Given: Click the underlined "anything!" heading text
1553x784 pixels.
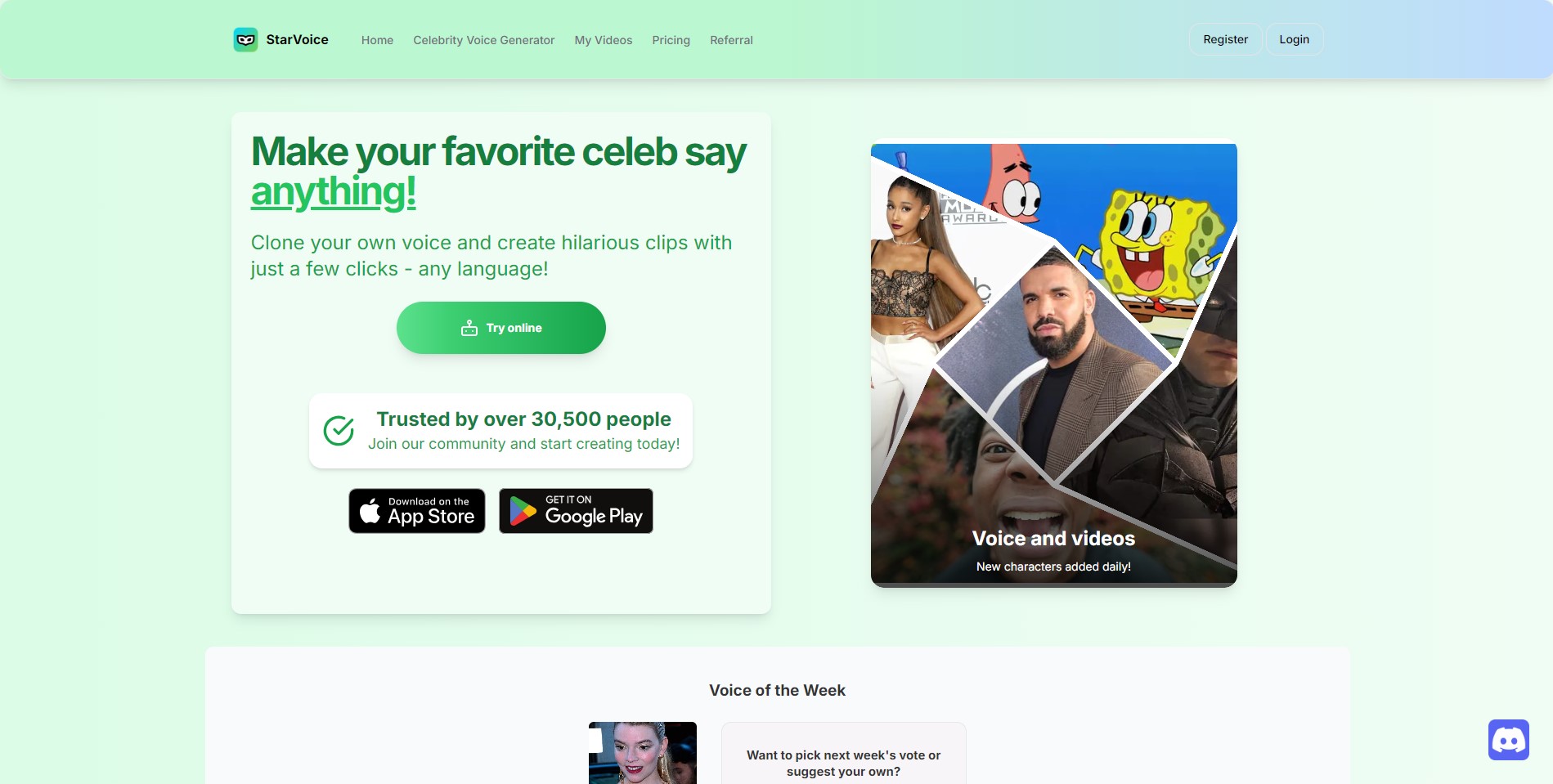Looking at the screenshot, I should click(334, 192).
